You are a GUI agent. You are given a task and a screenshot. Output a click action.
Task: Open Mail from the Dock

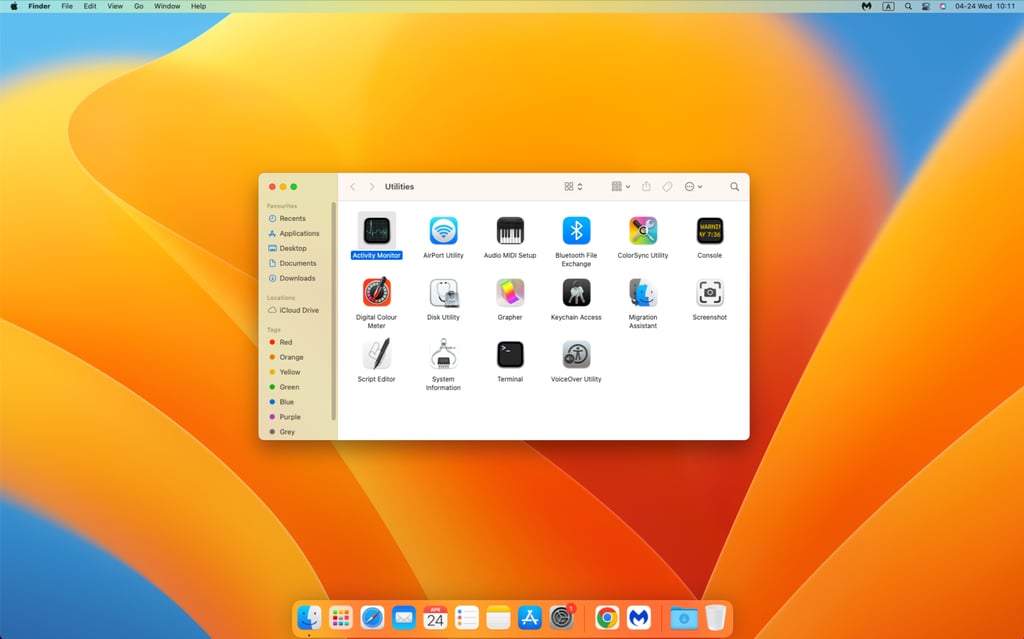[x=404, y=617]
